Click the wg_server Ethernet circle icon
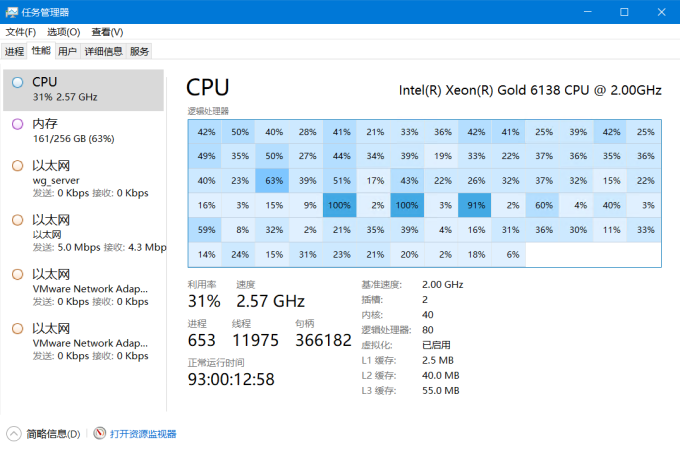 point(17,166)
